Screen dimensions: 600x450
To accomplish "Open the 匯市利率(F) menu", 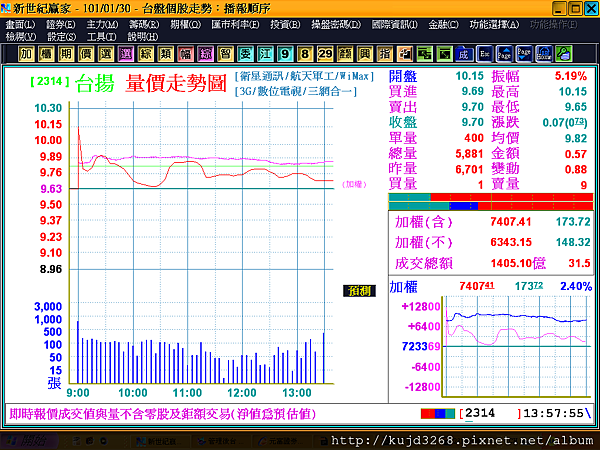I will point(235,25).
